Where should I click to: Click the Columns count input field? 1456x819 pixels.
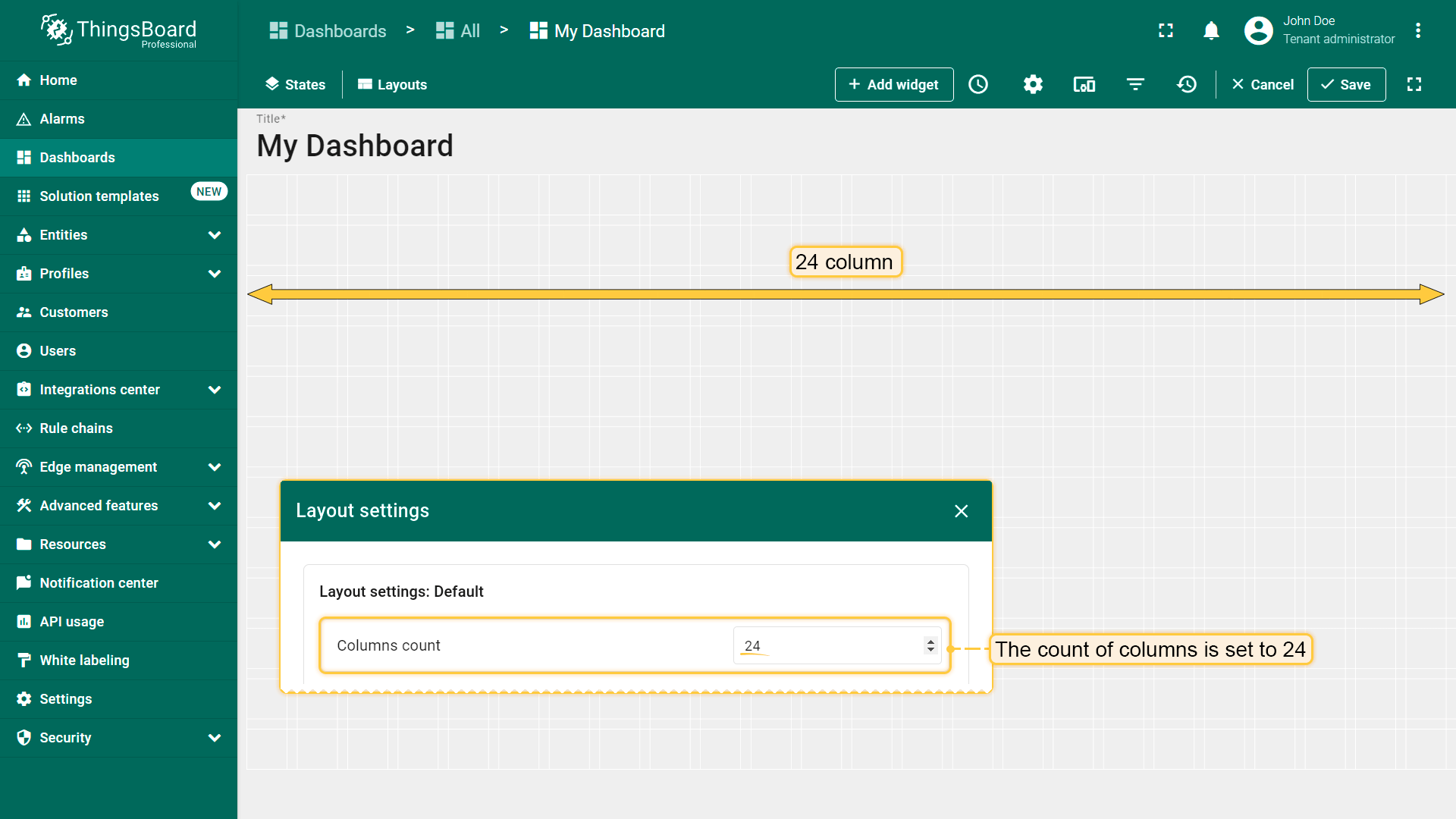tap(827, 645)
